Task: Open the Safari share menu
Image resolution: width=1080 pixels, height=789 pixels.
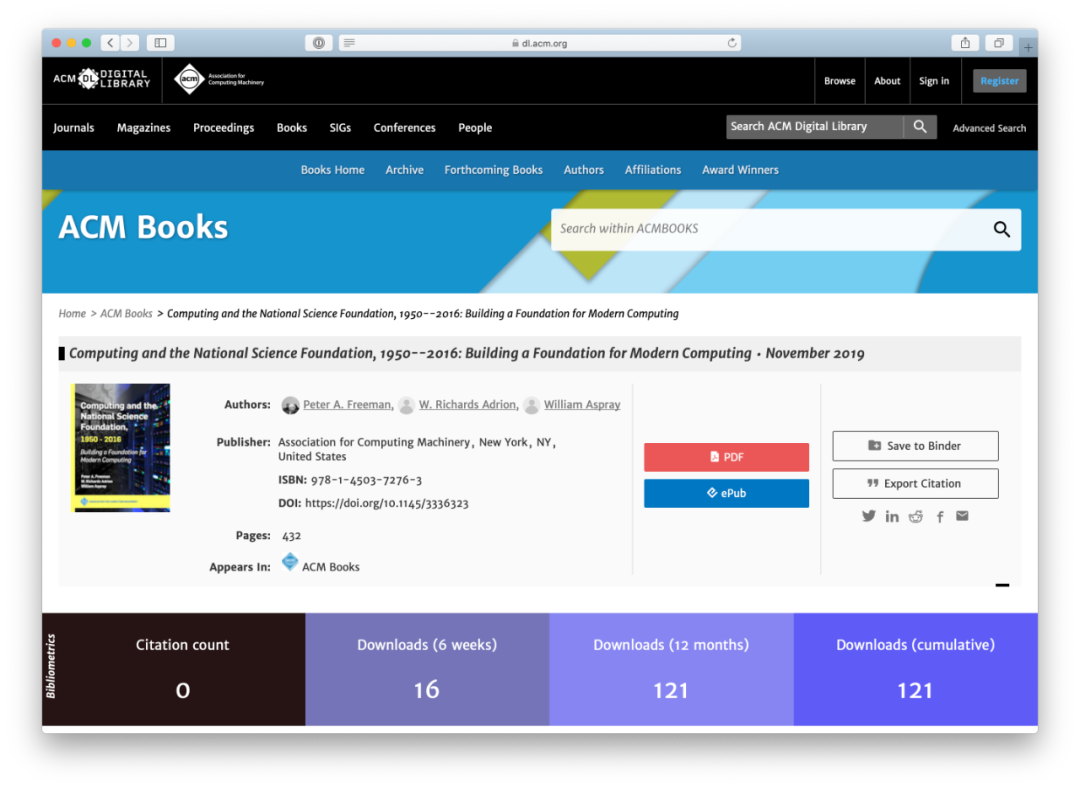Action: (965, 43)
